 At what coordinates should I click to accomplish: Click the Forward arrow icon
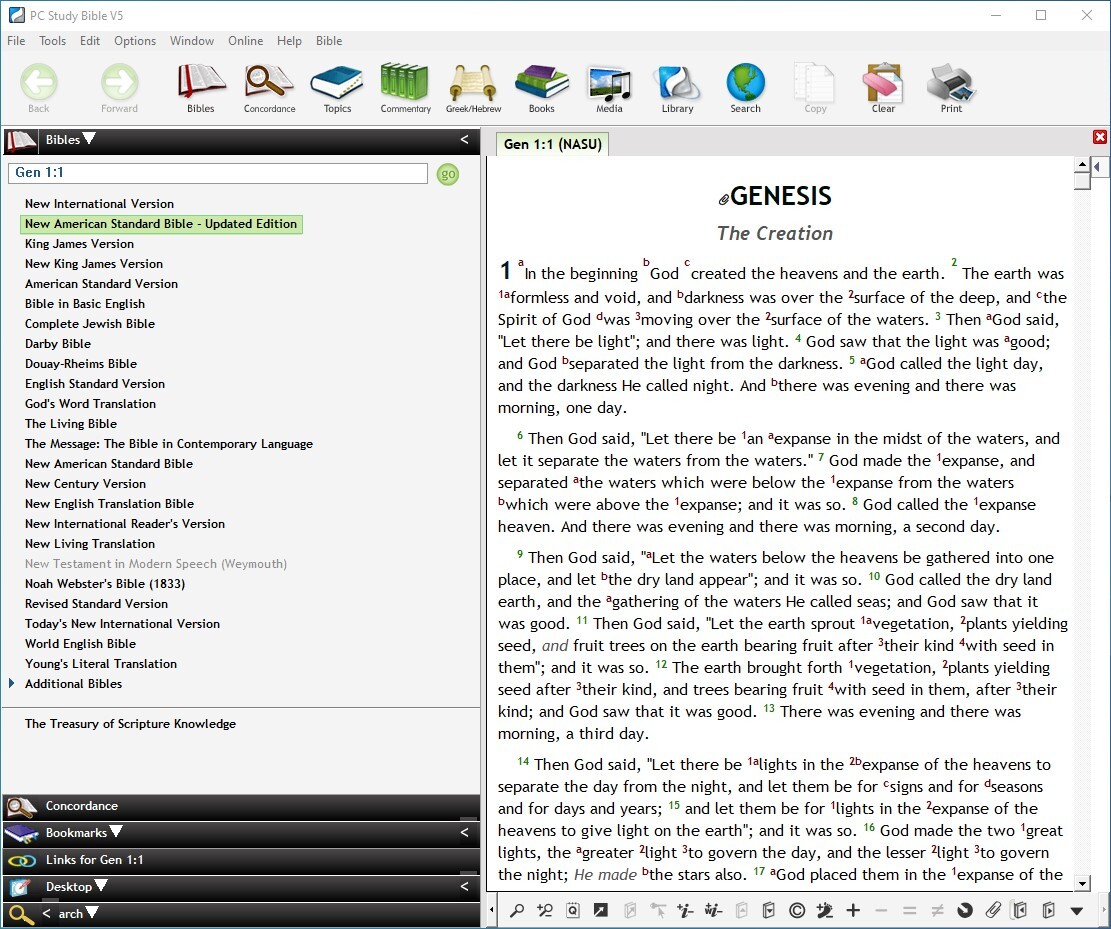[119, 88]
